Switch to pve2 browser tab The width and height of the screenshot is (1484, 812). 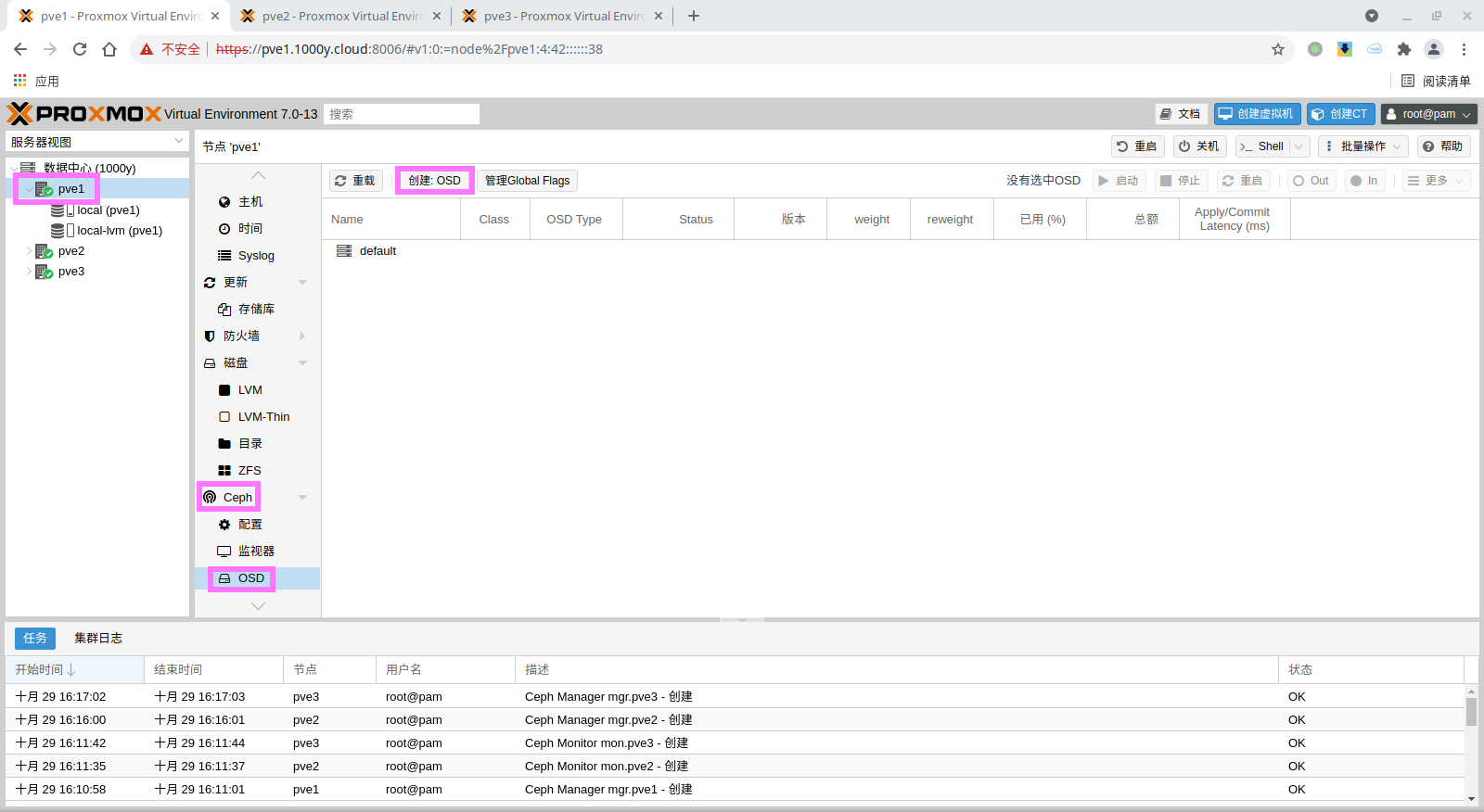tap(340, 16)
